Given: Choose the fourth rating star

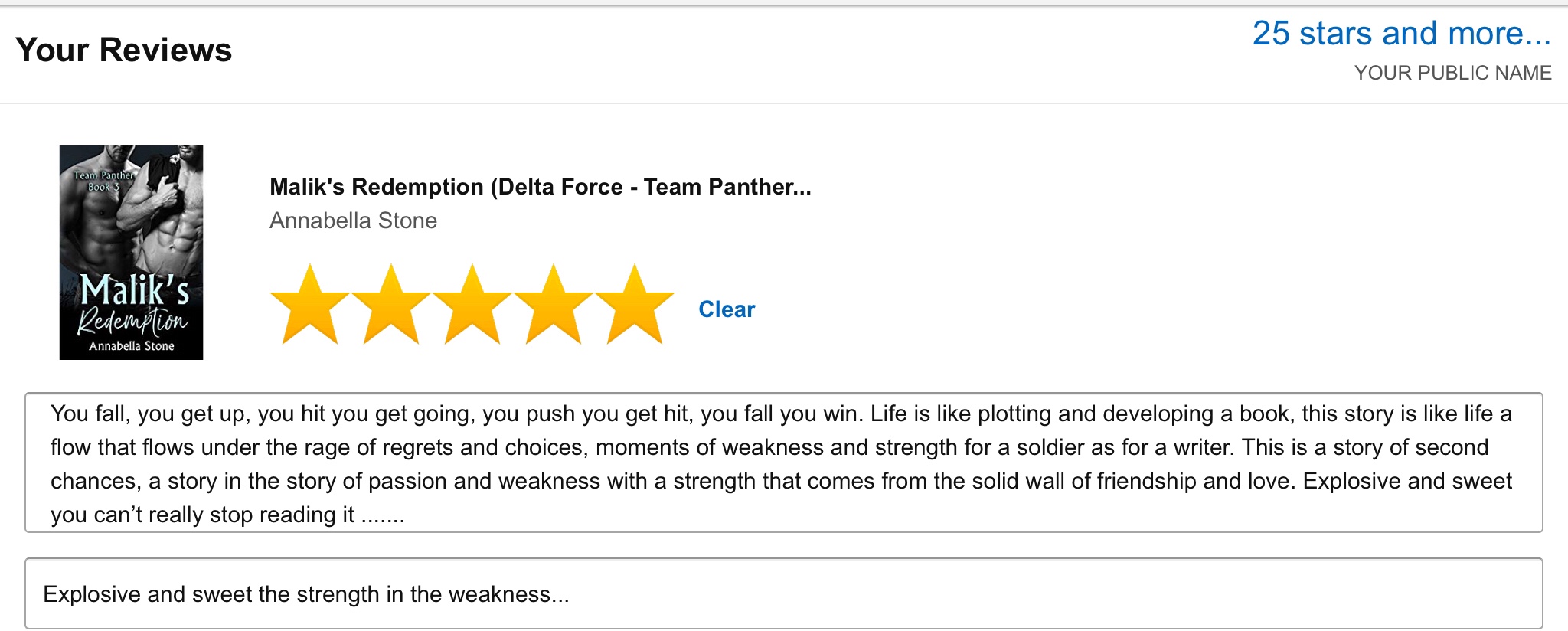Looking at the screenshot, I should pos(554,306).
